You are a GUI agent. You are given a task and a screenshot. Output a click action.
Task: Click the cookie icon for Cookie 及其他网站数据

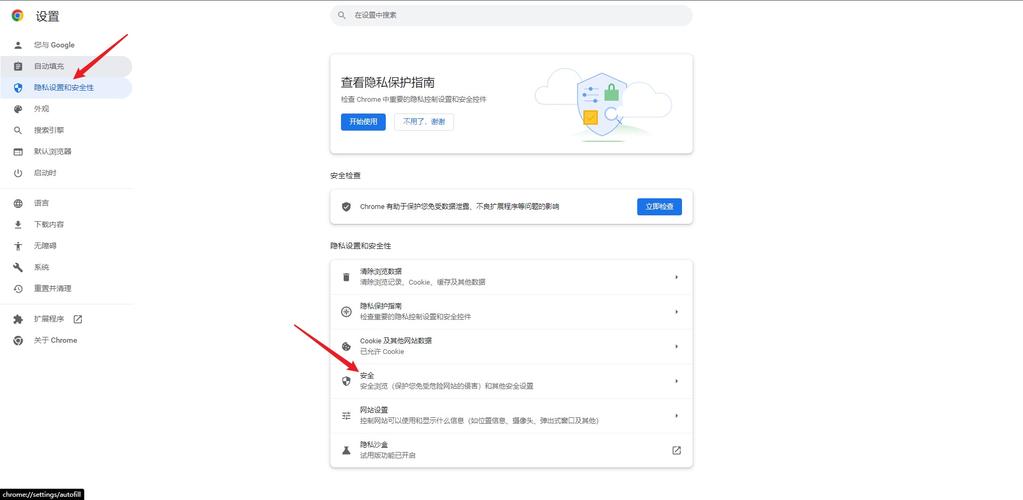(346, 347)
